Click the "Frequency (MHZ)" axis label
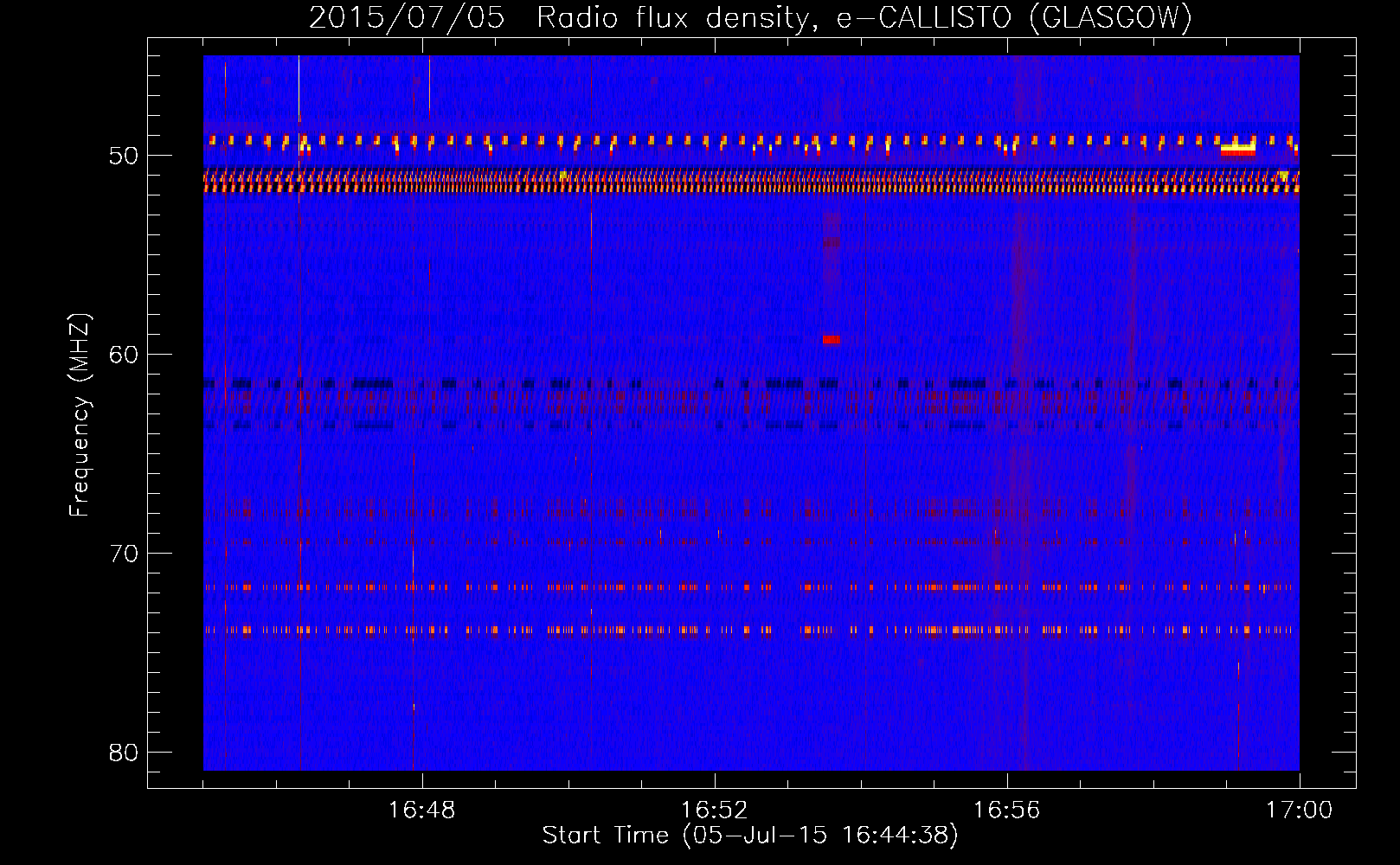The width and height of the screenshot is (1400, 865). 80,414
